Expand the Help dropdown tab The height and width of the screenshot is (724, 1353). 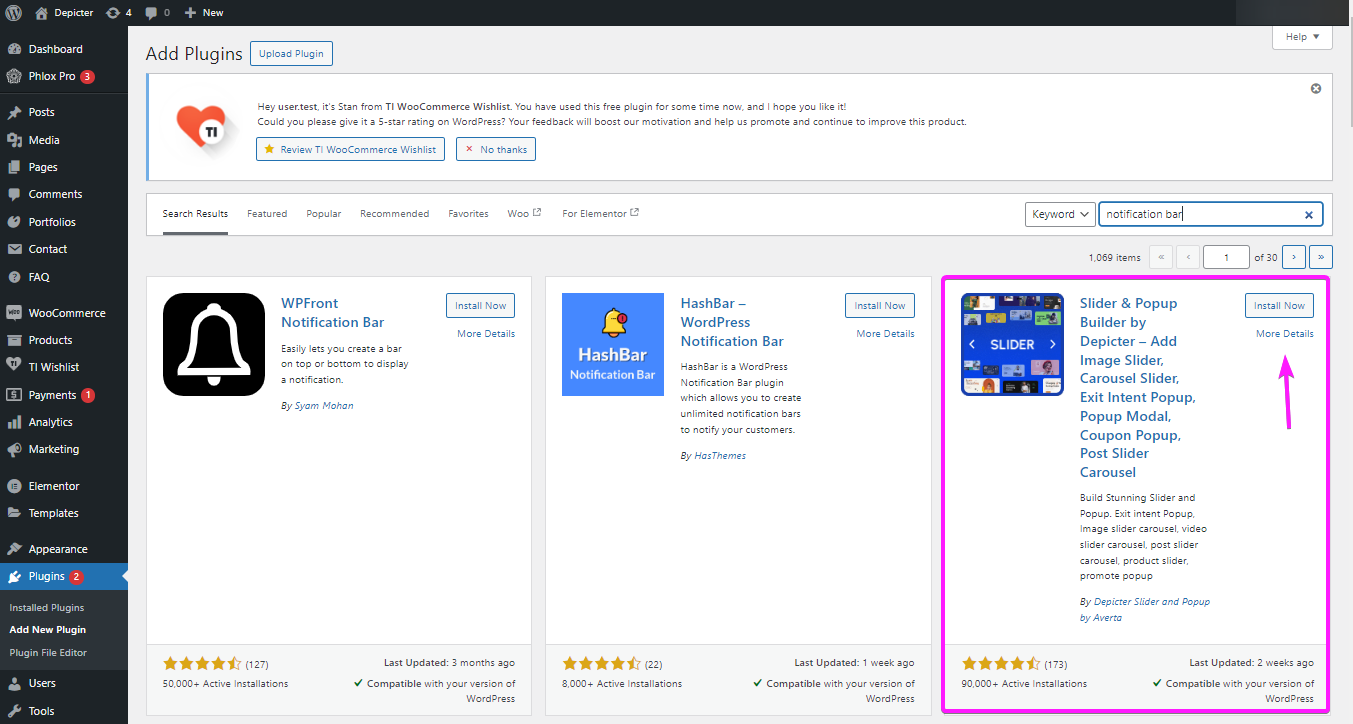coord(1302,37)
